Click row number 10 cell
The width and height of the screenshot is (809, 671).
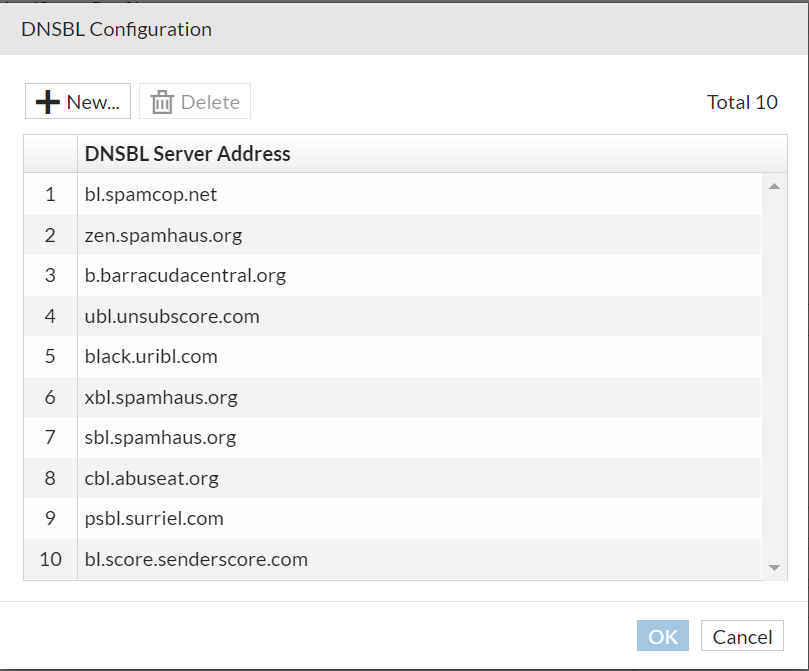pos(50,560)
